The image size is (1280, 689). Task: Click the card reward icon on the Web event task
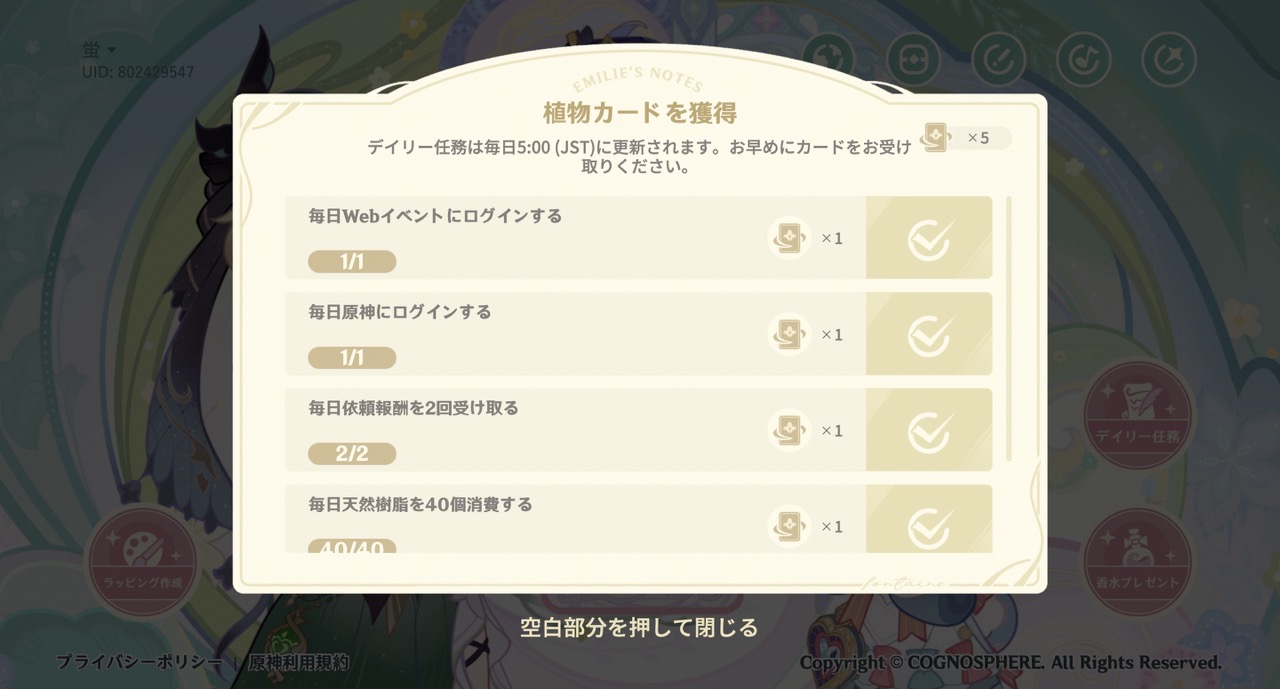click(x=787, y=238)
